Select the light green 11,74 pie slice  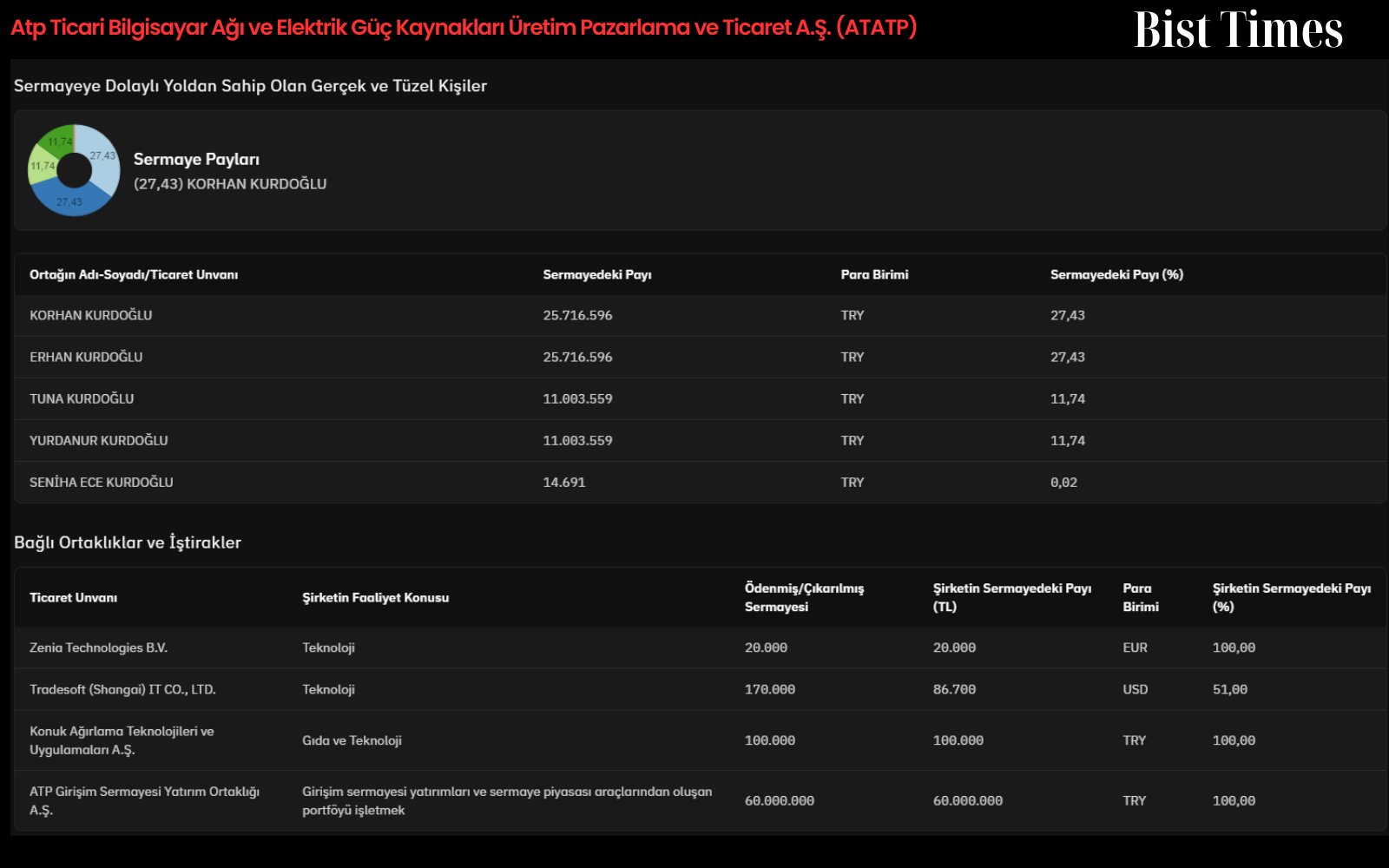pyautogui.click(x=41, y=165)
